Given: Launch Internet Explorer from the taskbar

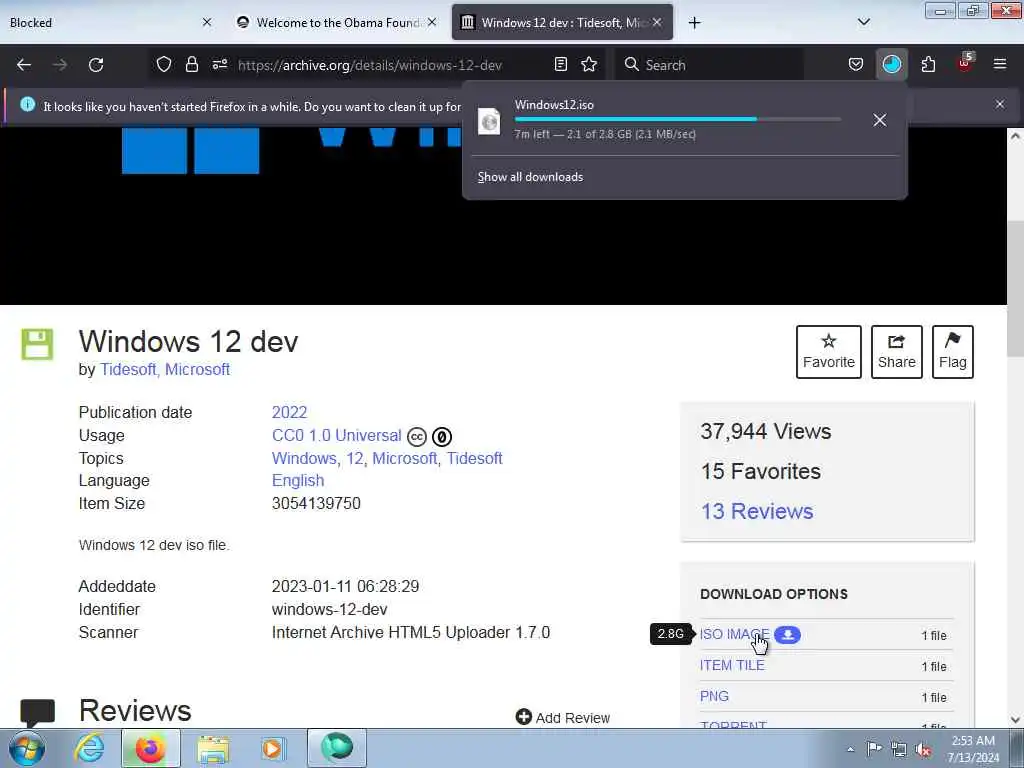Looking at the screenshot, I should (89, 748).
